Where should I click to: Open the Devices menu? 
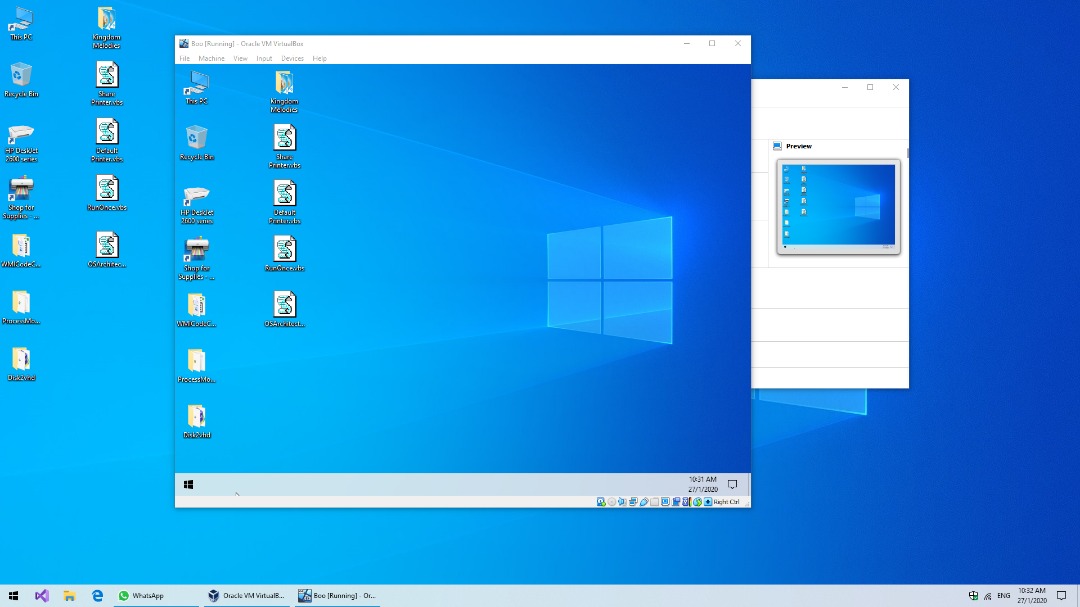point(292,59)
